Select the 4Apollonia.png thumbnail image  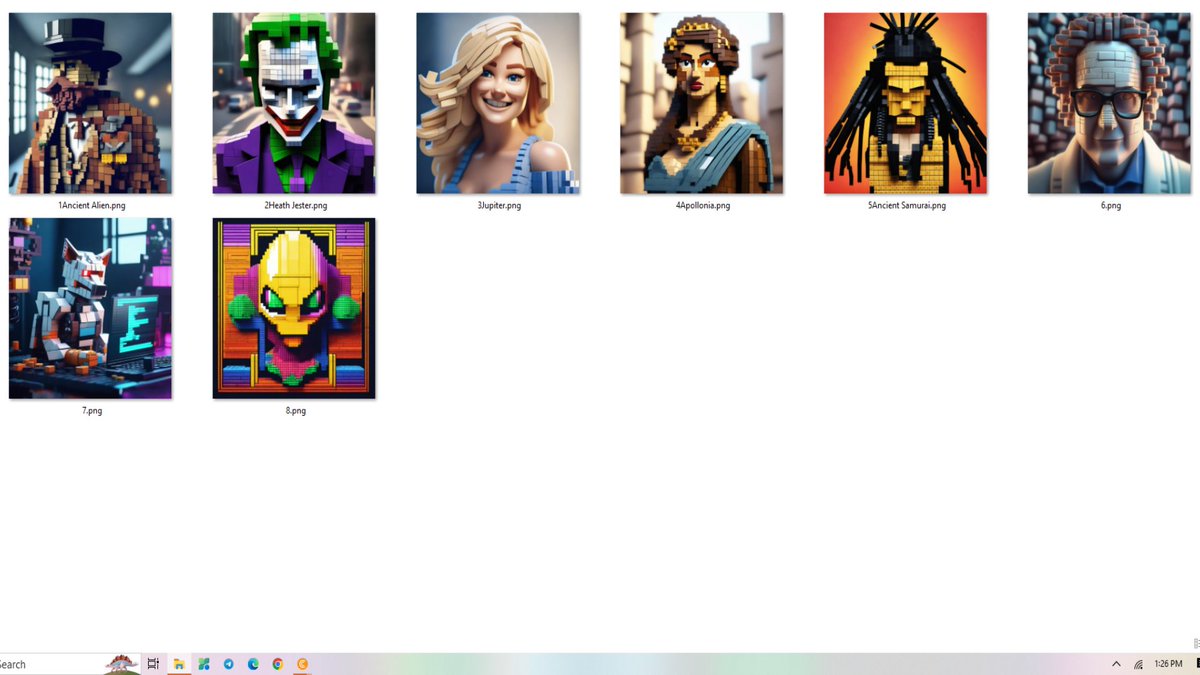(x=702, y=103)
